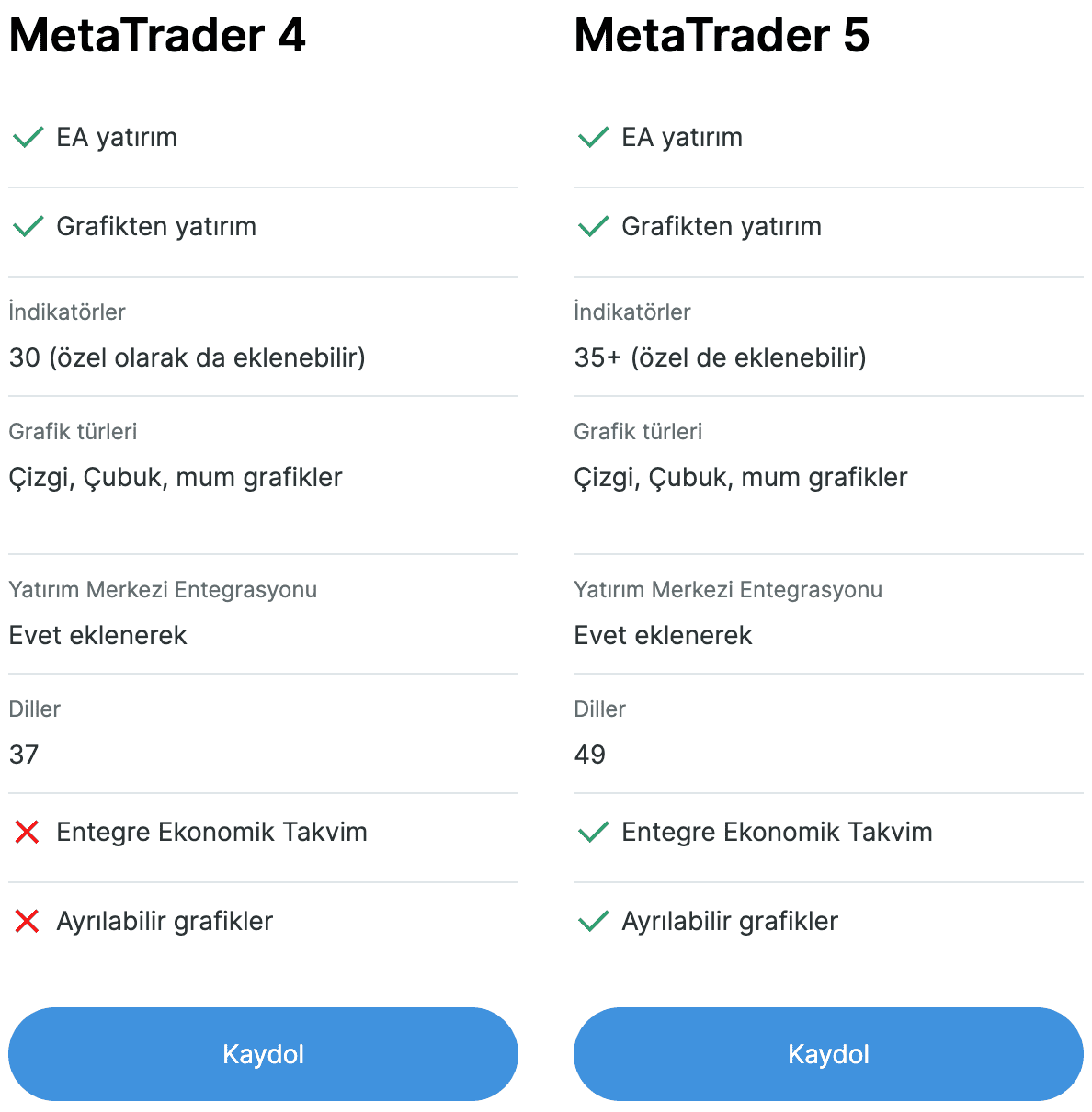The height and width of the screenshot is (1112, 1092).
Task: Click green checkmark beside MetaTrader 4 EA yatırım
Action: pos(28,138)
